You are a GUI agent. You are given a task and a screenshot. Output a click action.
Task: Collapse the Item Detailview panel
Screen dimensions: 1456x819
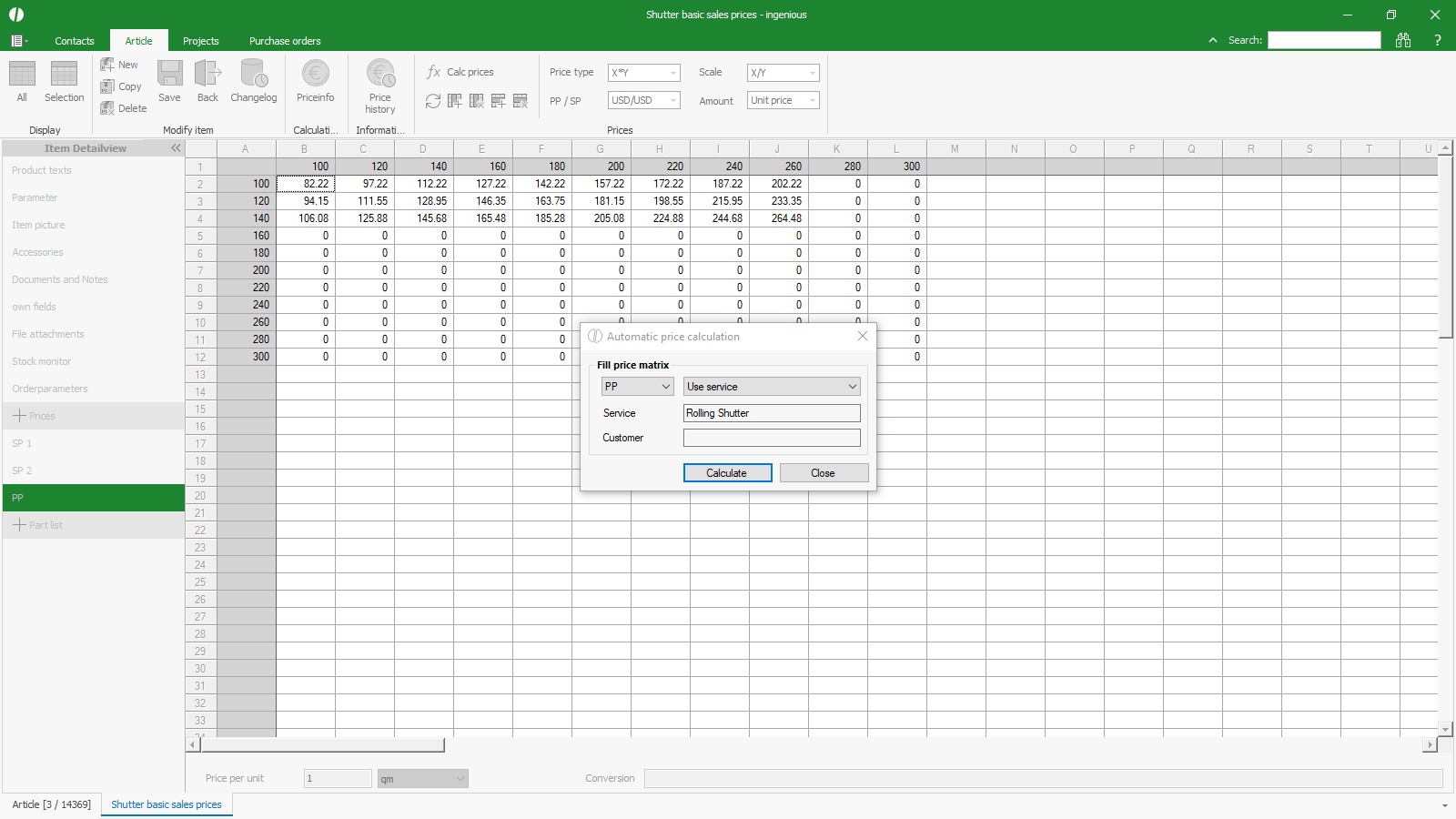176,148
